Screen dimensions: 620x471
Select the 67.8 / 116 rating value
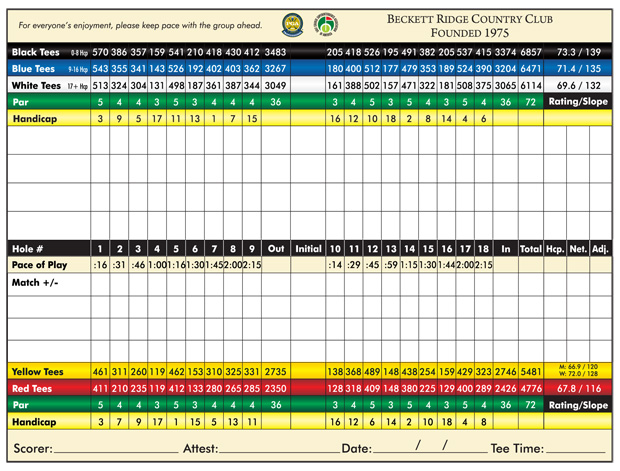(x=578, y=389)
